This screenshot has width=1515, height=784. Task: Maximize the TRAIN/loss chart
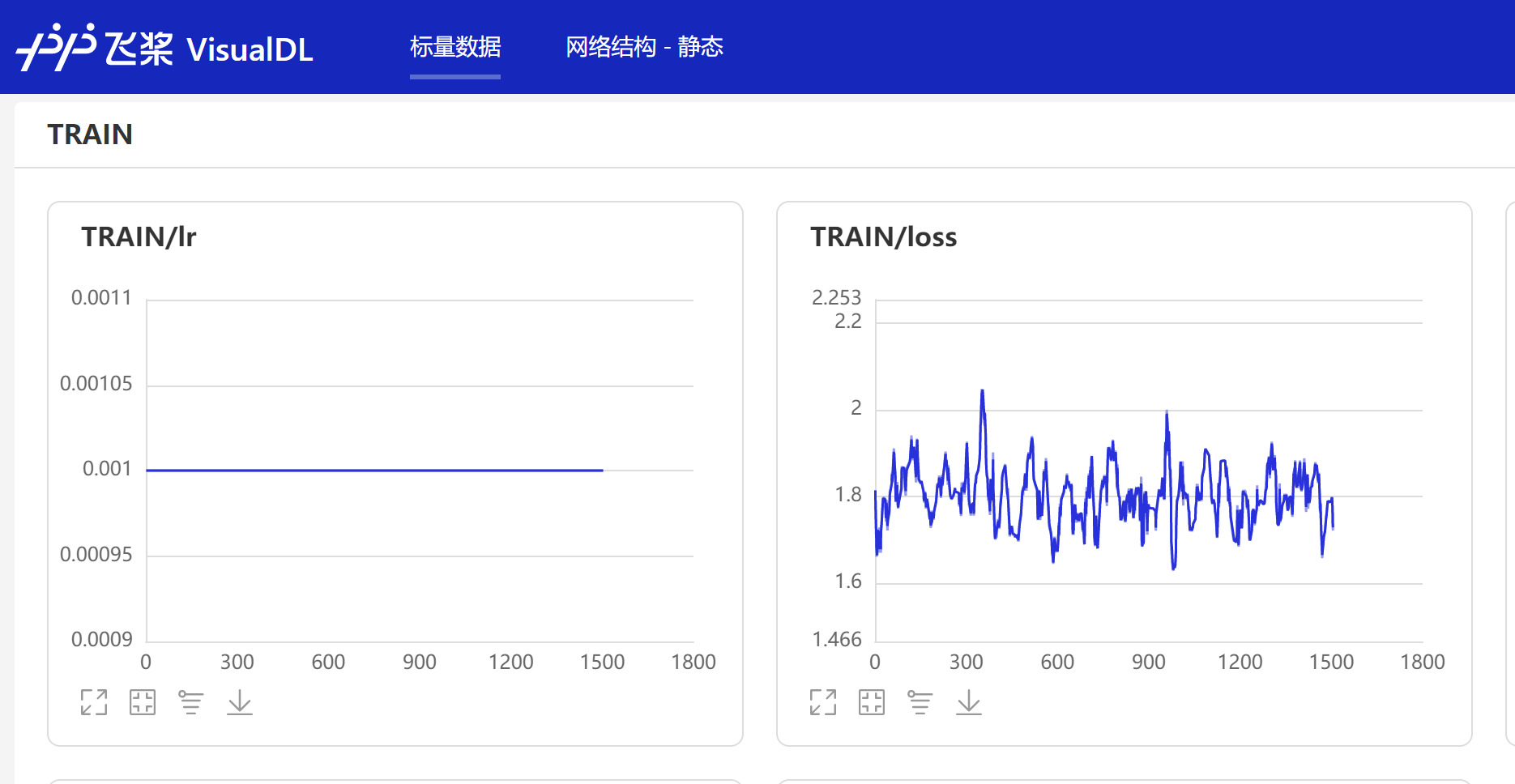(823, 702)
